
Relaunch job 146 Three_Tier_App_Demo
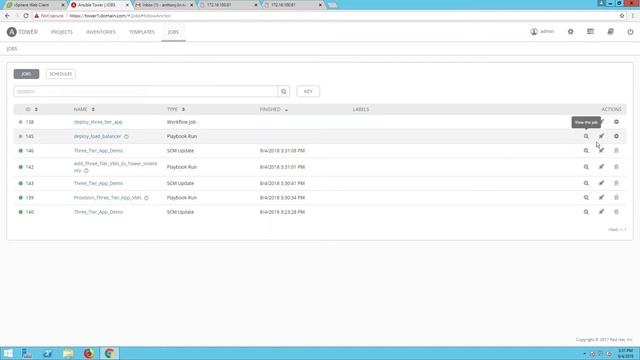(x=601, y=151)
